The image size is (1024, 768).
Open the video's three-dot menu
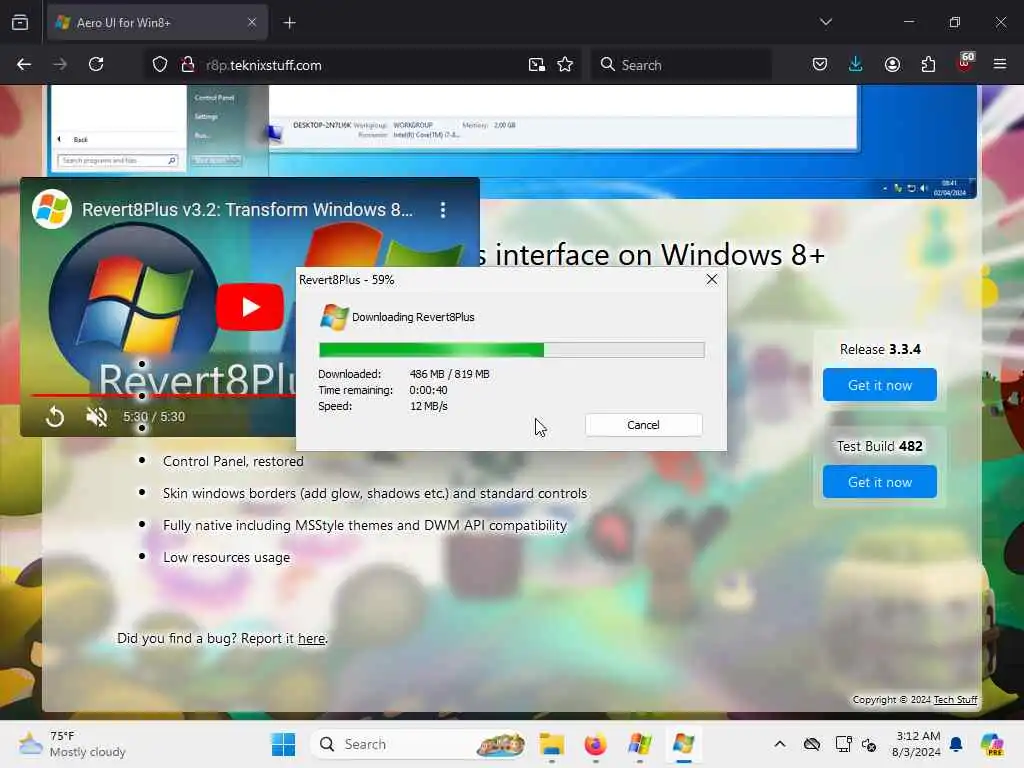443,210
